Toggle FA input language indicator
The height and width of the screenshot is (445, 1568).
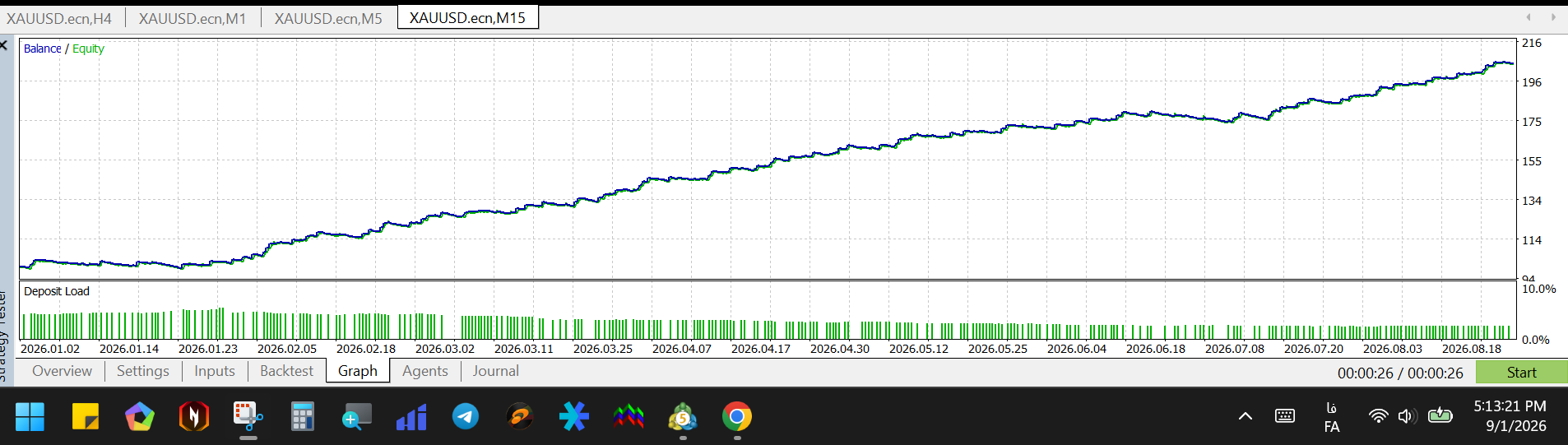click(1332, 417)
